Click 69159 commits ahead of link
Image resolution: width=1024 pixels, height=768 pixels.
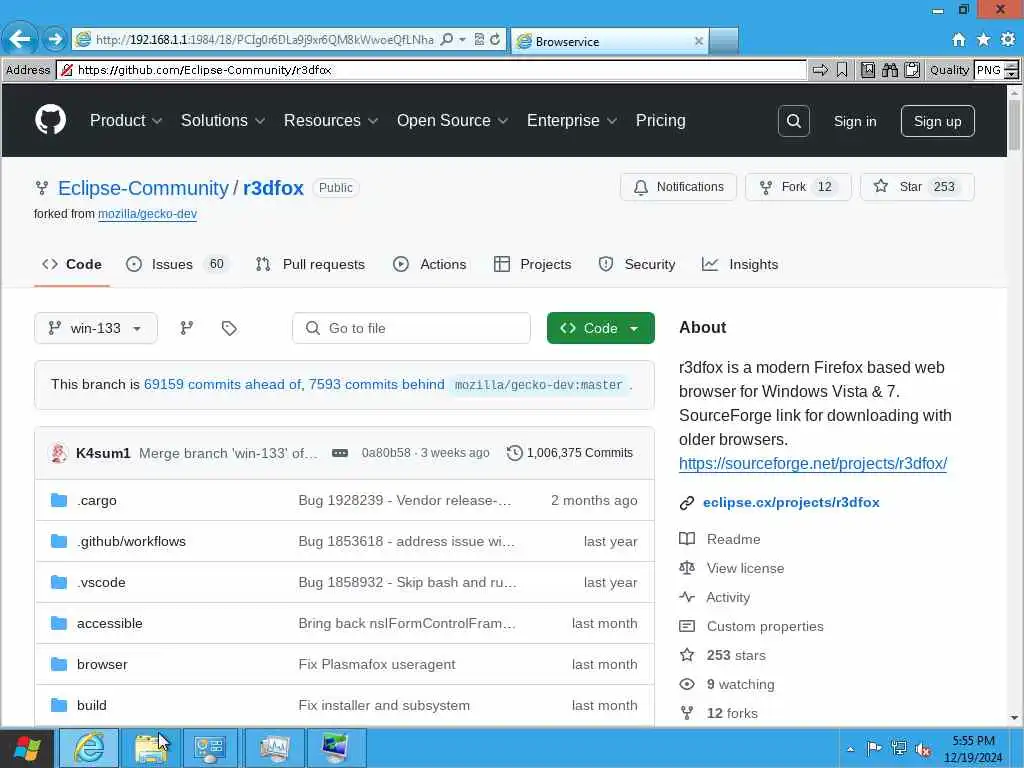tap(223, 384)
